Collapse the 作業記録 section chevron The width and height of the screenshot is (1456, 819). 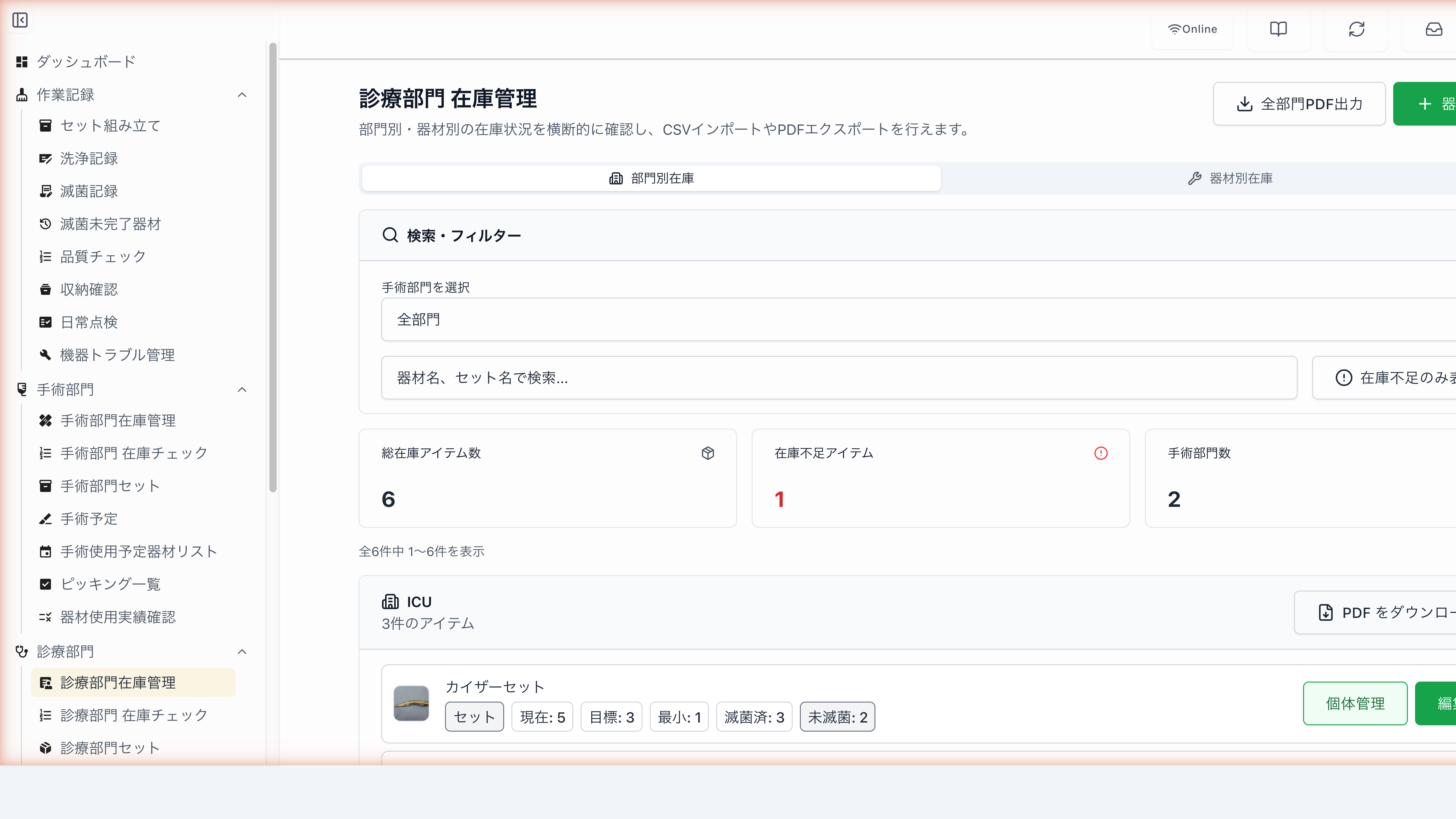(x=242, y=95)
